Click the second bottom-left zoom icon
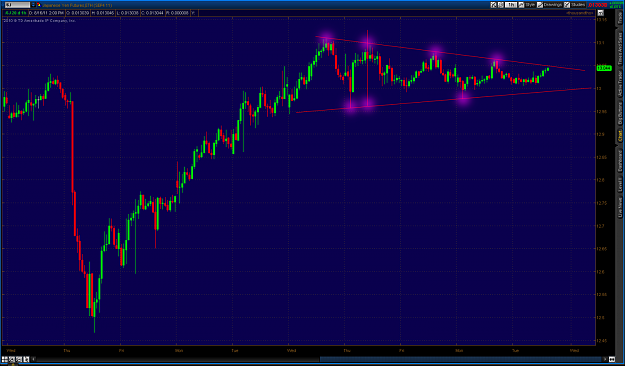Screen dimensions: 625x366 pyautogui.click(x=12, y=359)
